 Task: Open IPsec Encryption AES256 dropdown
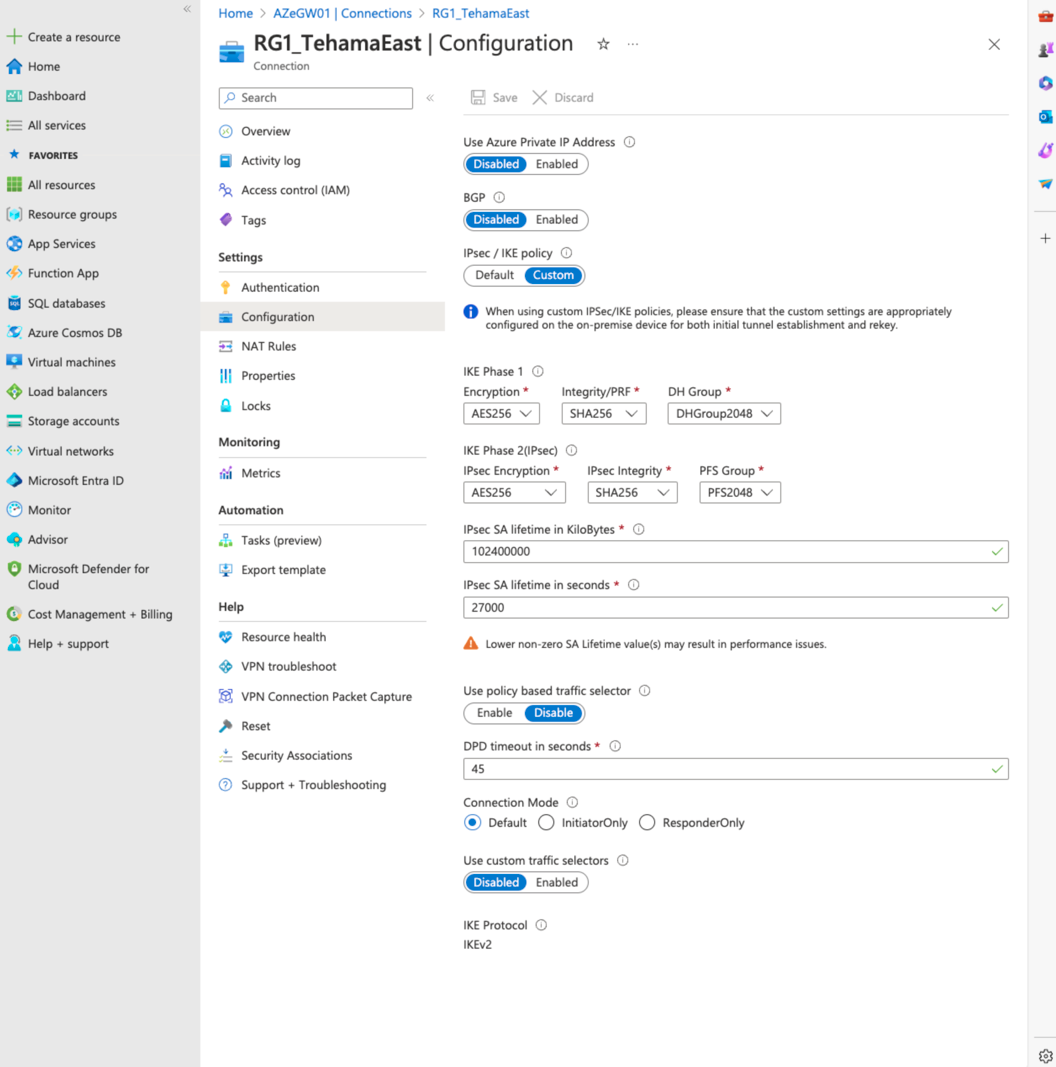point(514,492)
